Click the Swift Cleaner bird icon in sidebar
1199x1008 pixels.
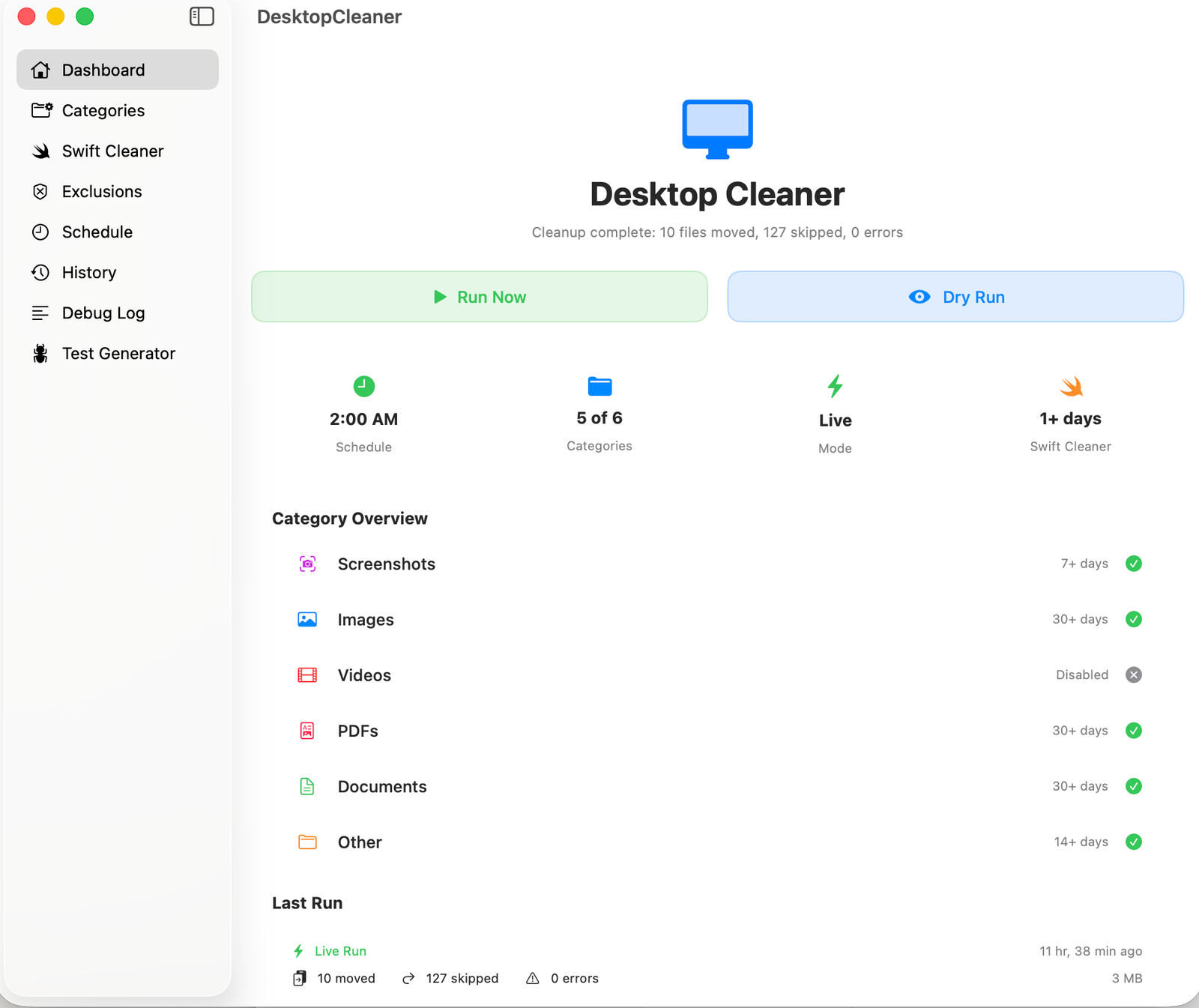41,151
